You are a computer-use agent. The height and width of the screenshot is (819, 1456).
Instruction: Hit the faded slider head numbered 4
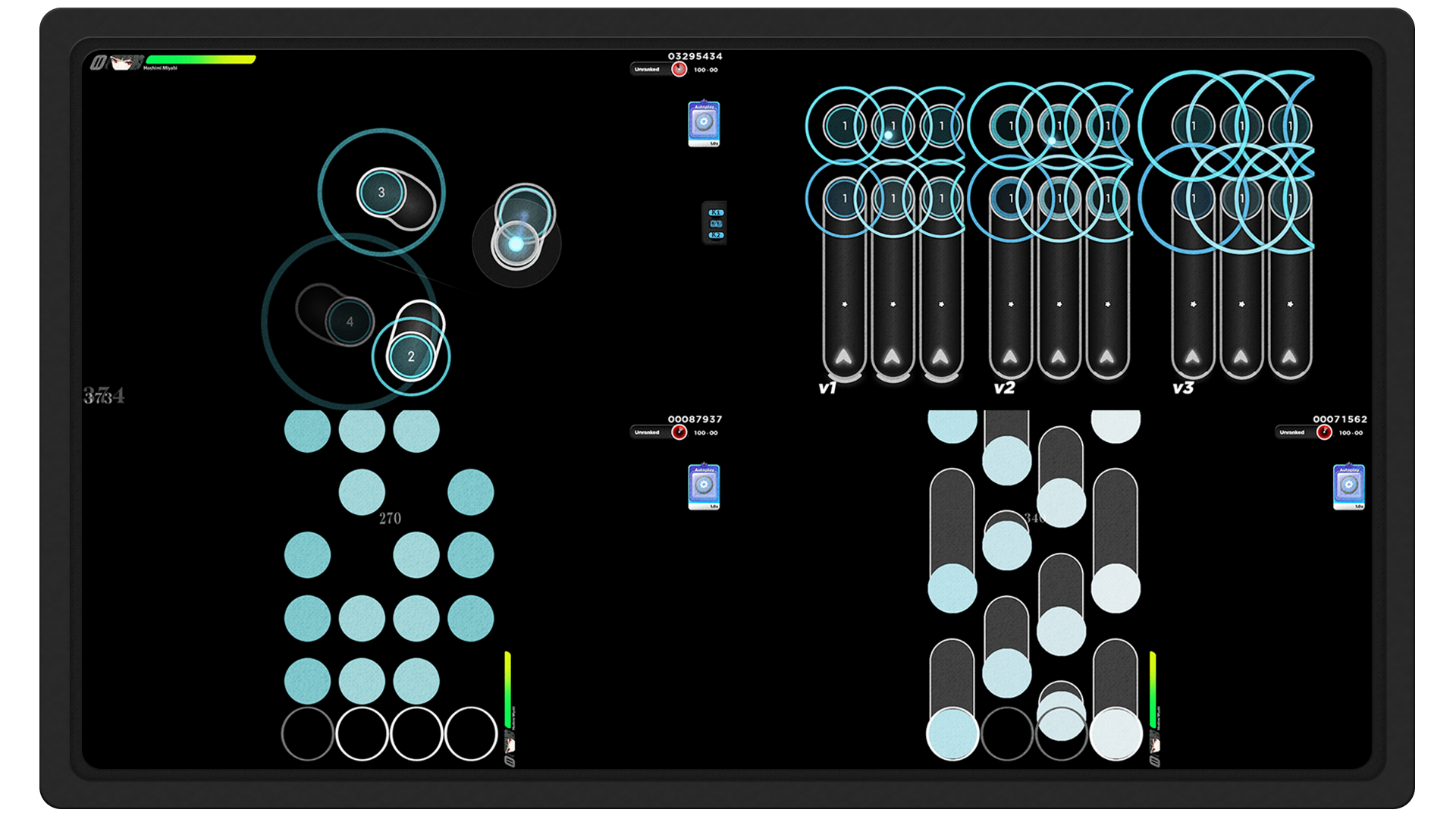point(350,322)
